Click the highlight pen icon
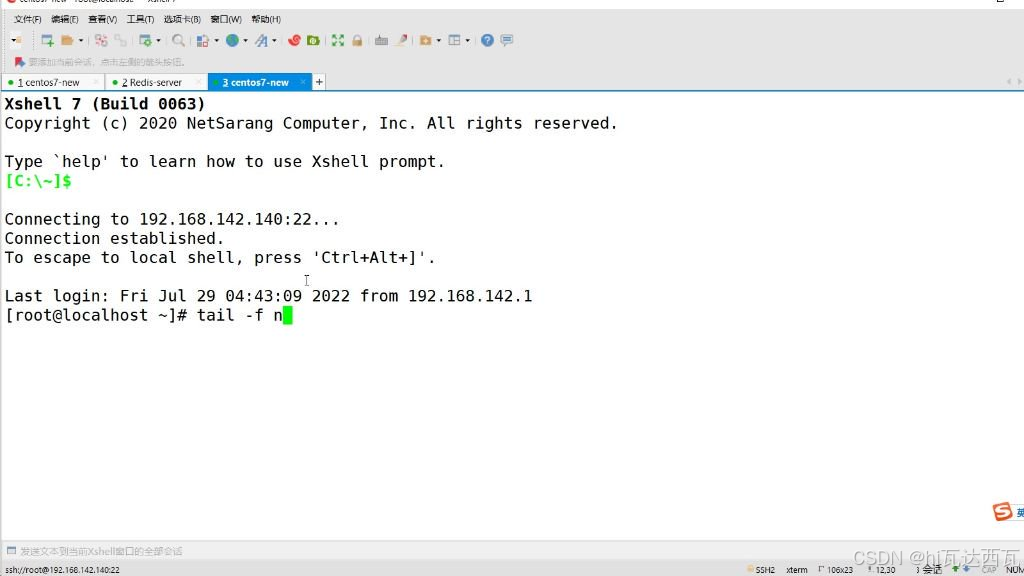 pos(402,40)
